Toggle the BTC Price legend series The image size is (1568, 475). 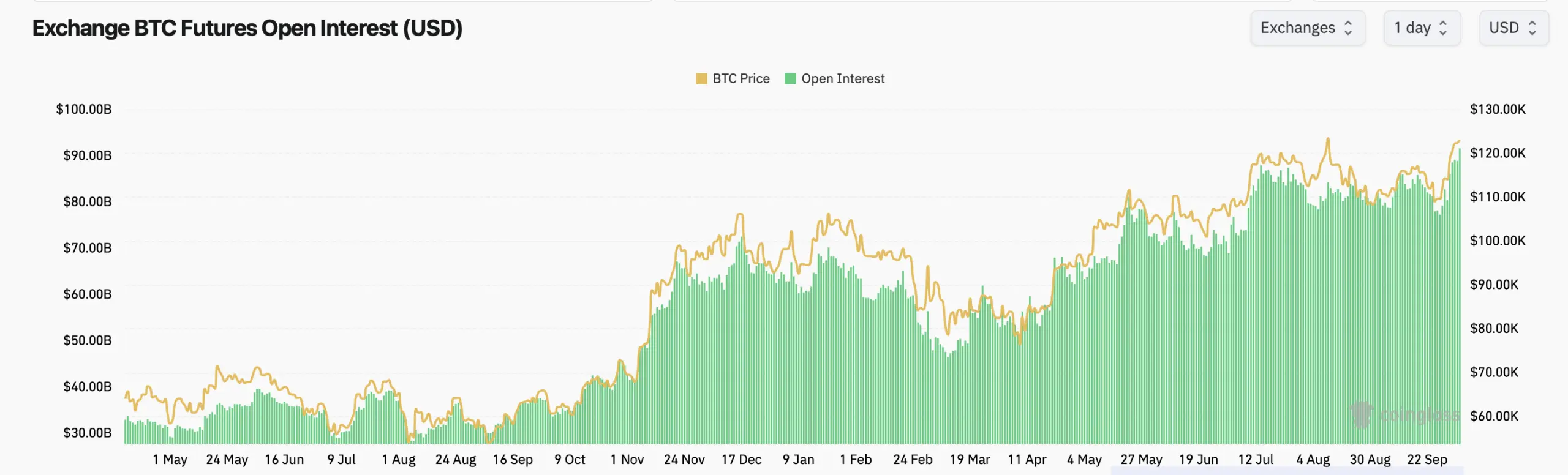(733, 79)
